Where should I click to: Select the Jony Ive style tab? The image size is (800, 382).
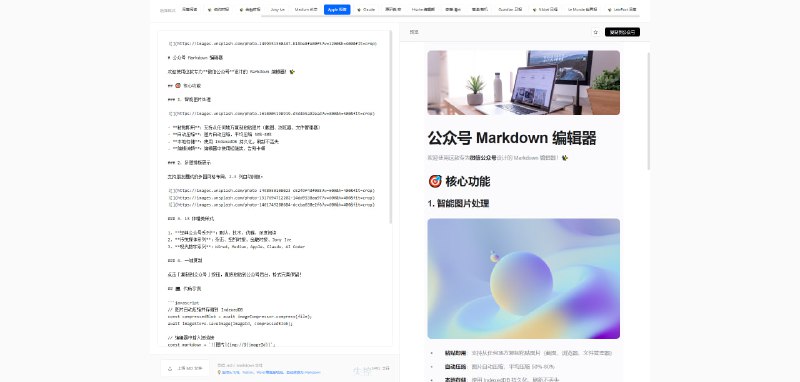pyautogui.click(x=277, y=10)
